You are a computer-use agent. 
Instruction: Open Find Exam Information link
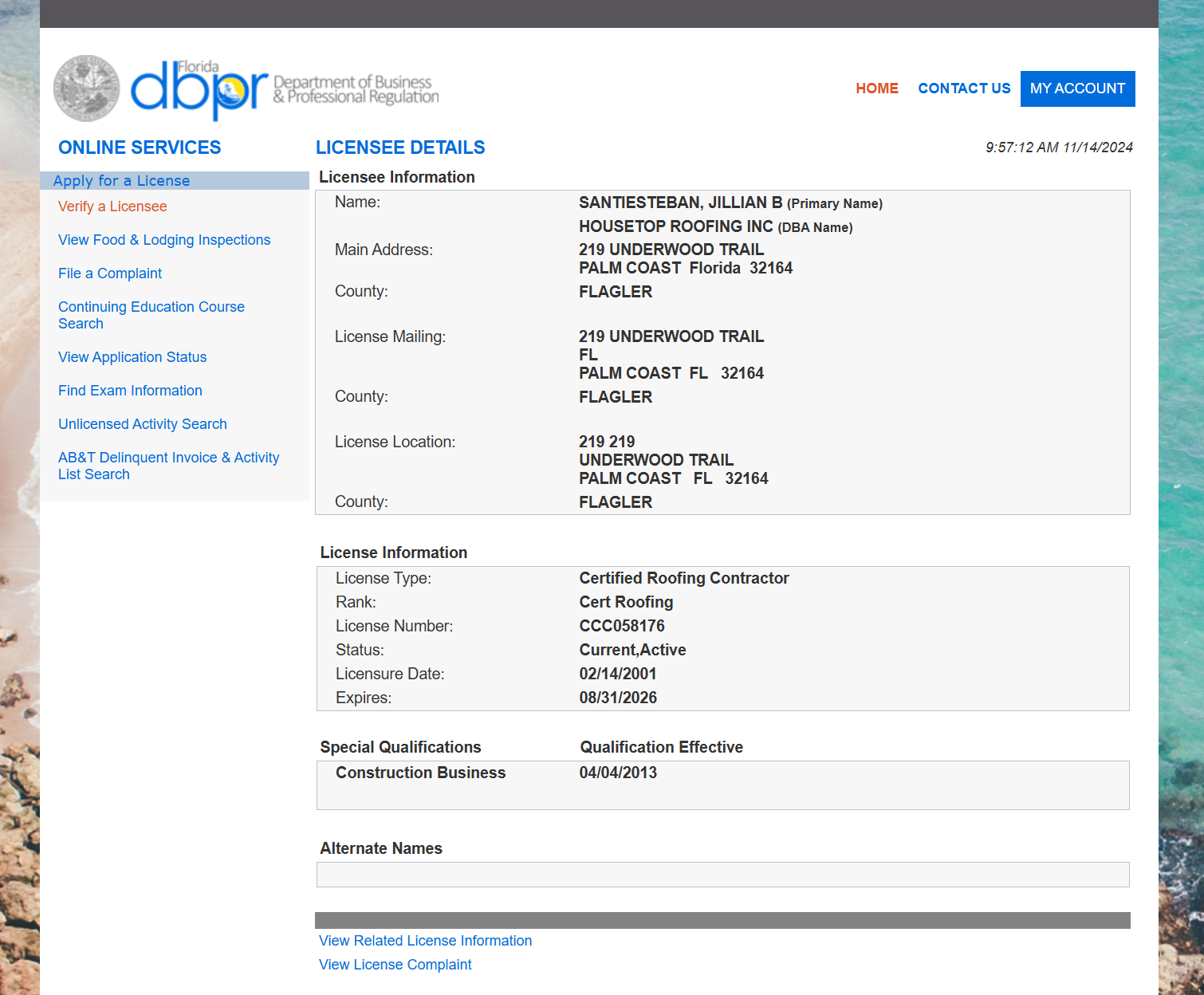point(130,391)
